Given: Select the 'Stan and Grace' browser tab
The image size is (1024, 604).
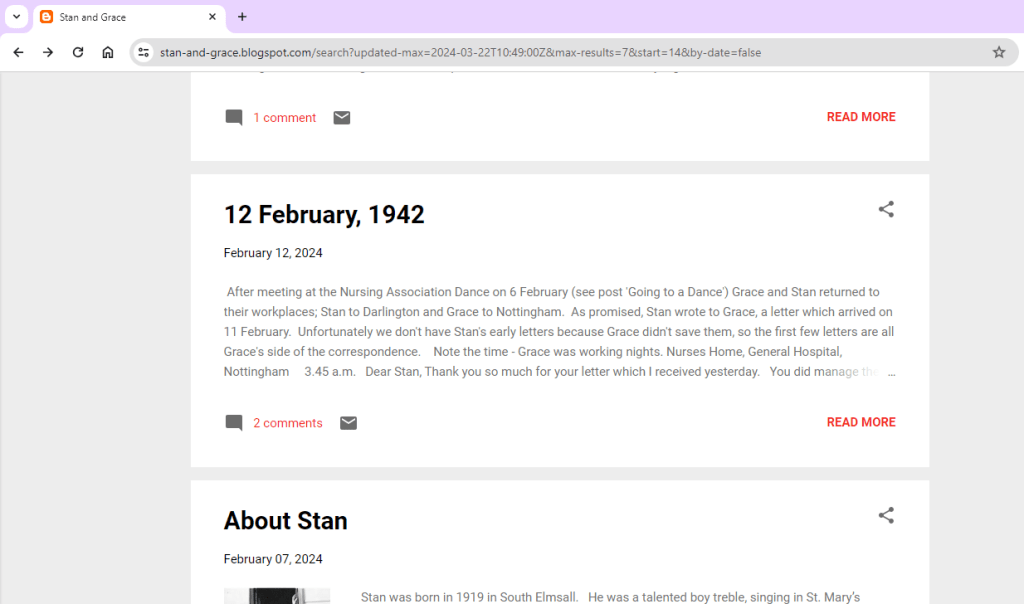Looking at the screenshot, I should pyautogui.click(x=120, y=17).
